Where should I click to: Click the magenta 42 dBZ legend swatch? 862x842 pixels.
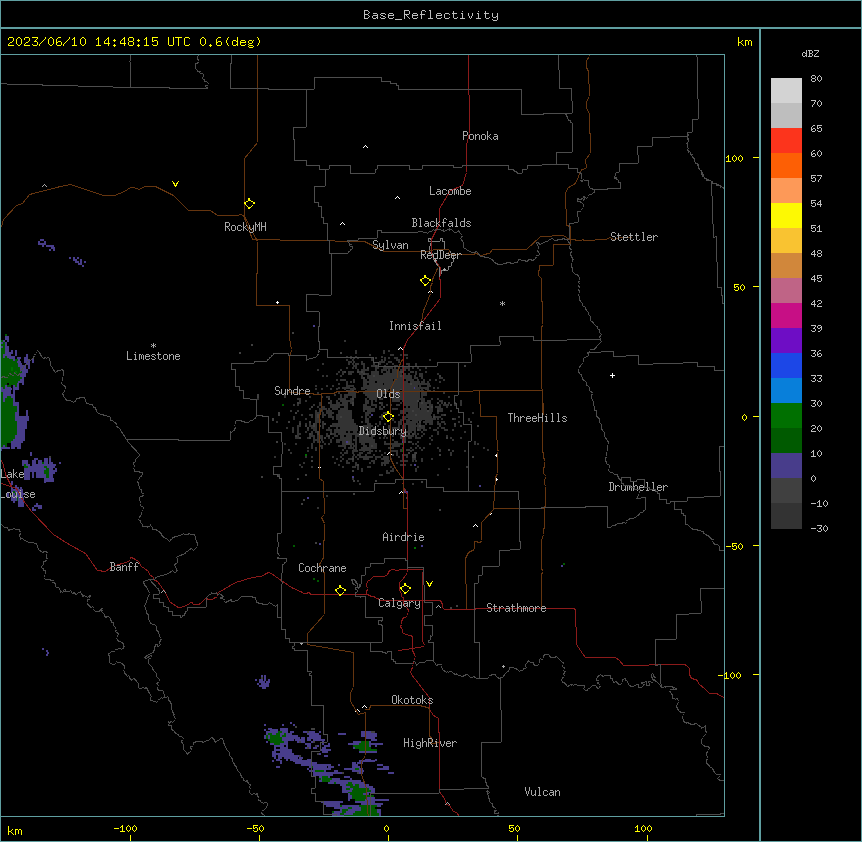(x=786, y=315)
